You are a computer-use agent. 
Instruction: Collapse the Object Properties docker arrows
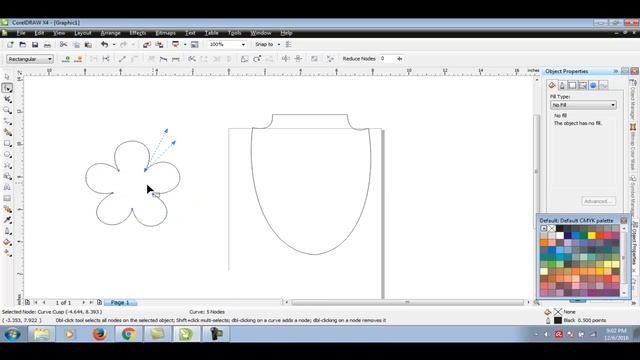(616, 71)
